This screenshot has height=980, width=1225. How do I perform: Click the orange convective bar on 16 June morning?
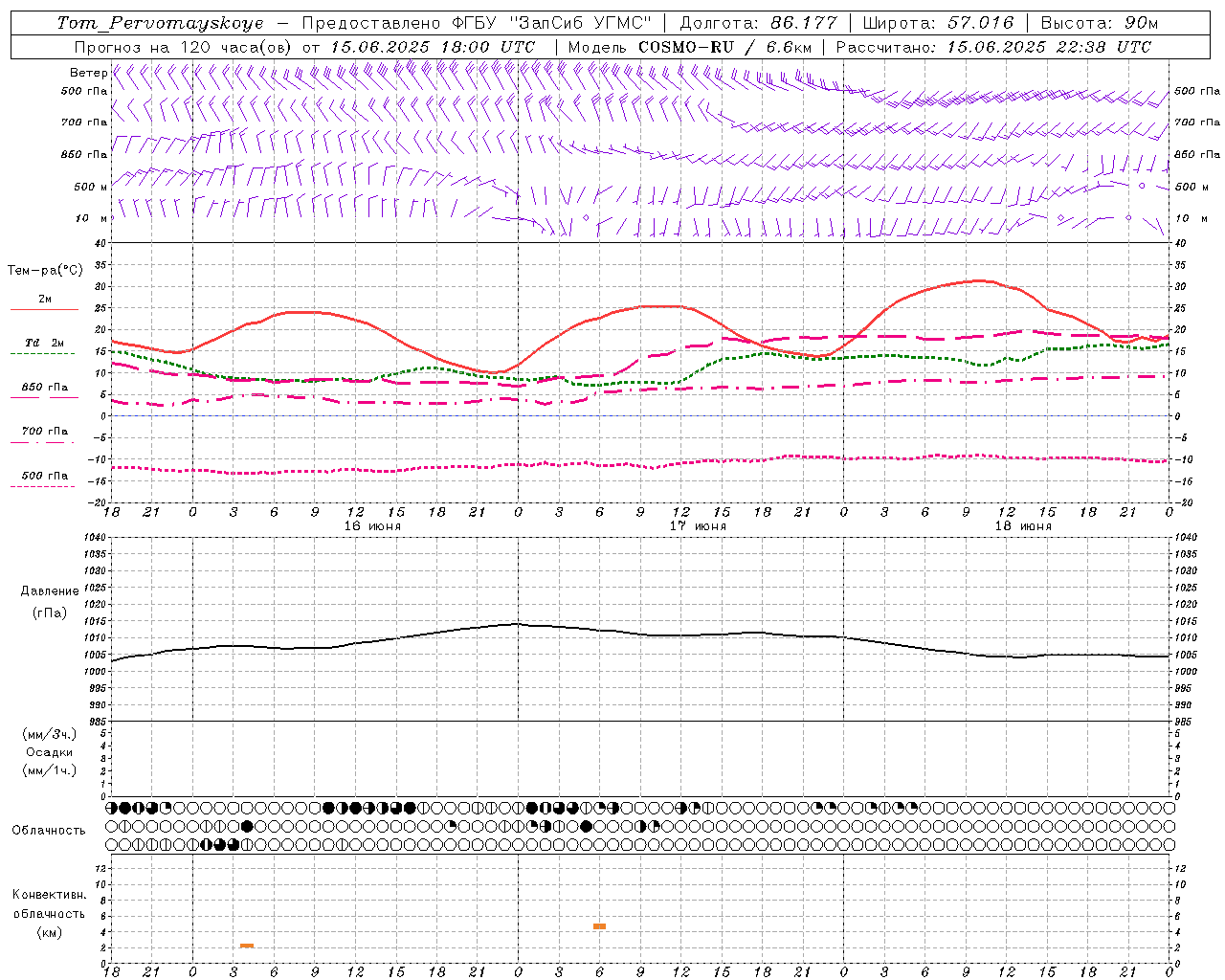[x=247, y=946]
